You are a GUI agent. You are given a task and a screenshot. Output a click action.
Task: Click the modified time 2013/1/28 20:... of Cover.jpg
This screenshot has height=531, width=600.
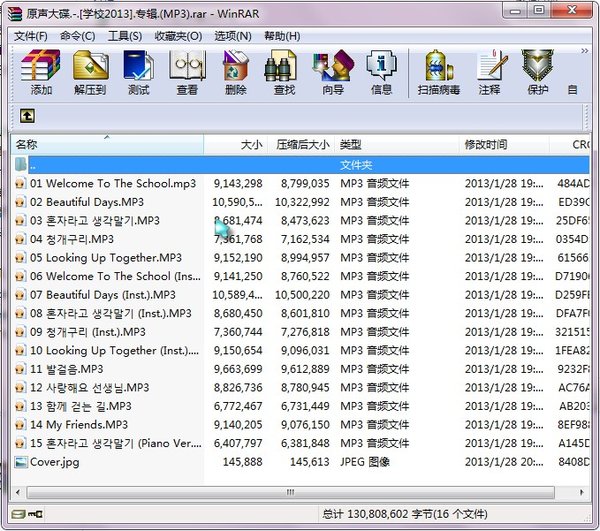pos(504,462)
